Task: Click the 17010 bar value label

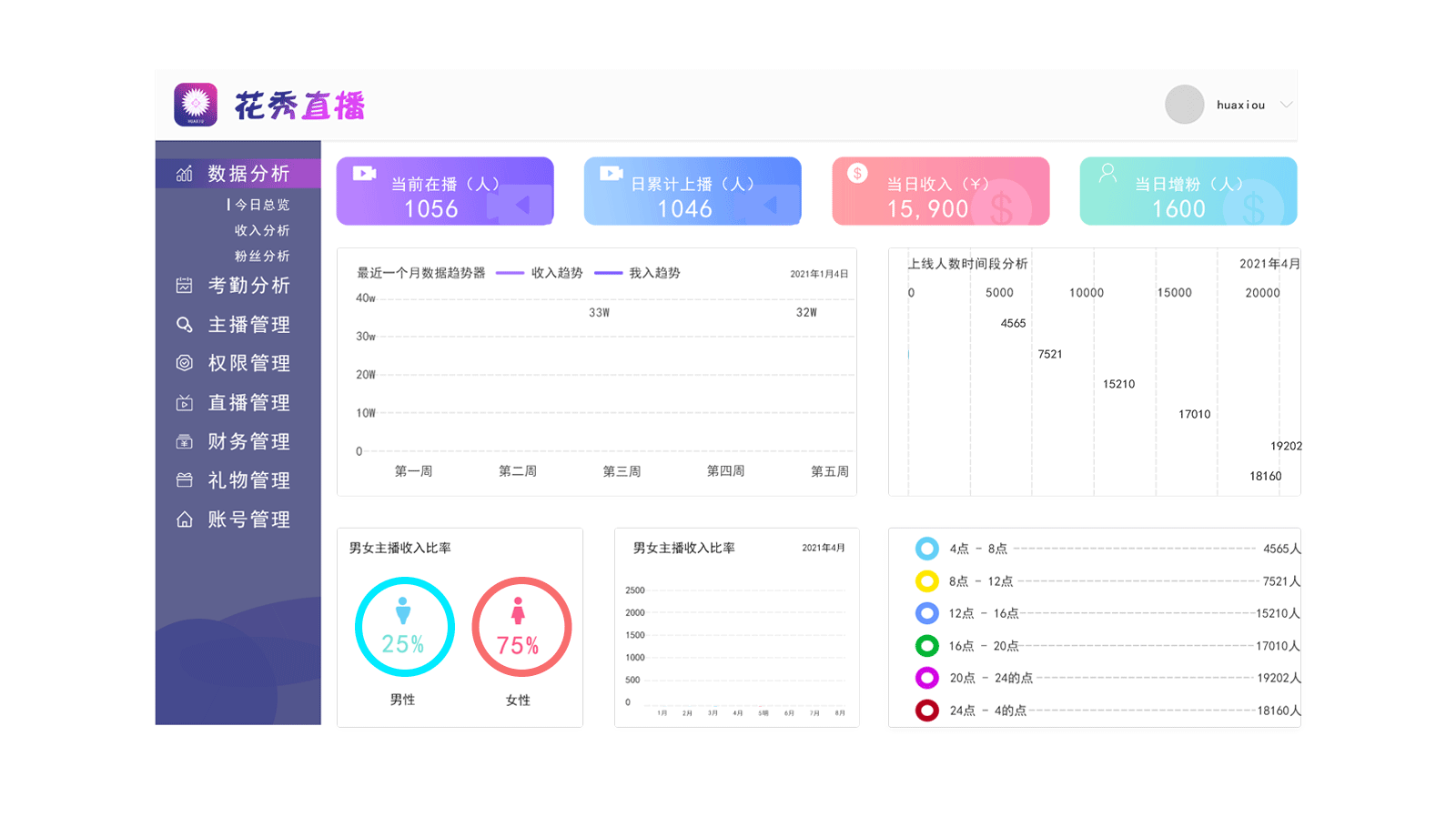Action: (x=1195, y=414)
